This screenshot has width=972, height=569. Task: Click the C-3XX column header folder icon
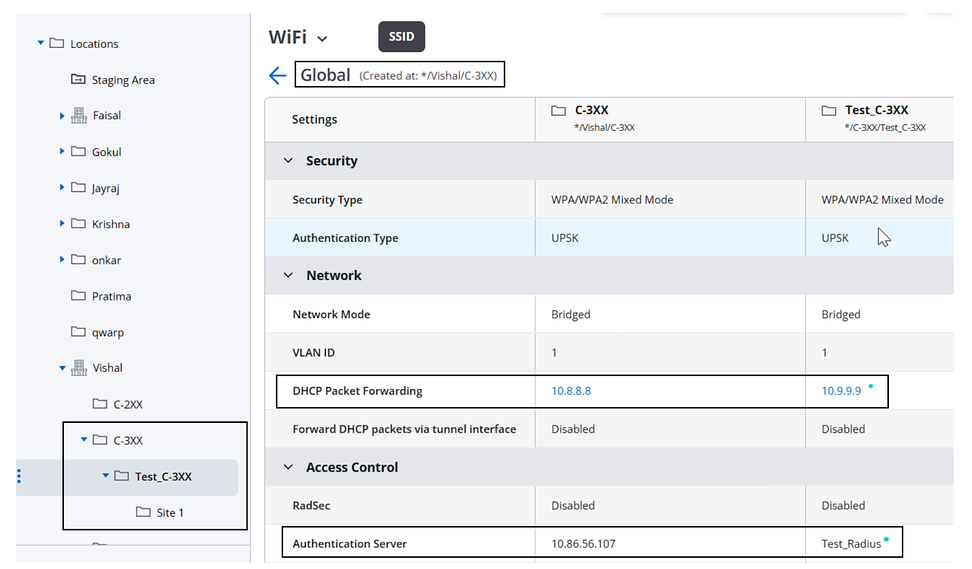pyautogui.click(x=560, y=111)
